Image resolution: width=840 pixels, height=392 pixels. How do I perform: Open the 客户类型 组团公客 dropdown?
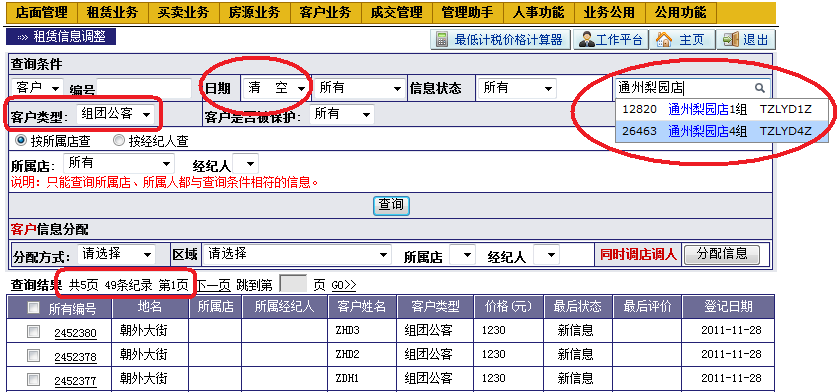(x=116, y=115)
